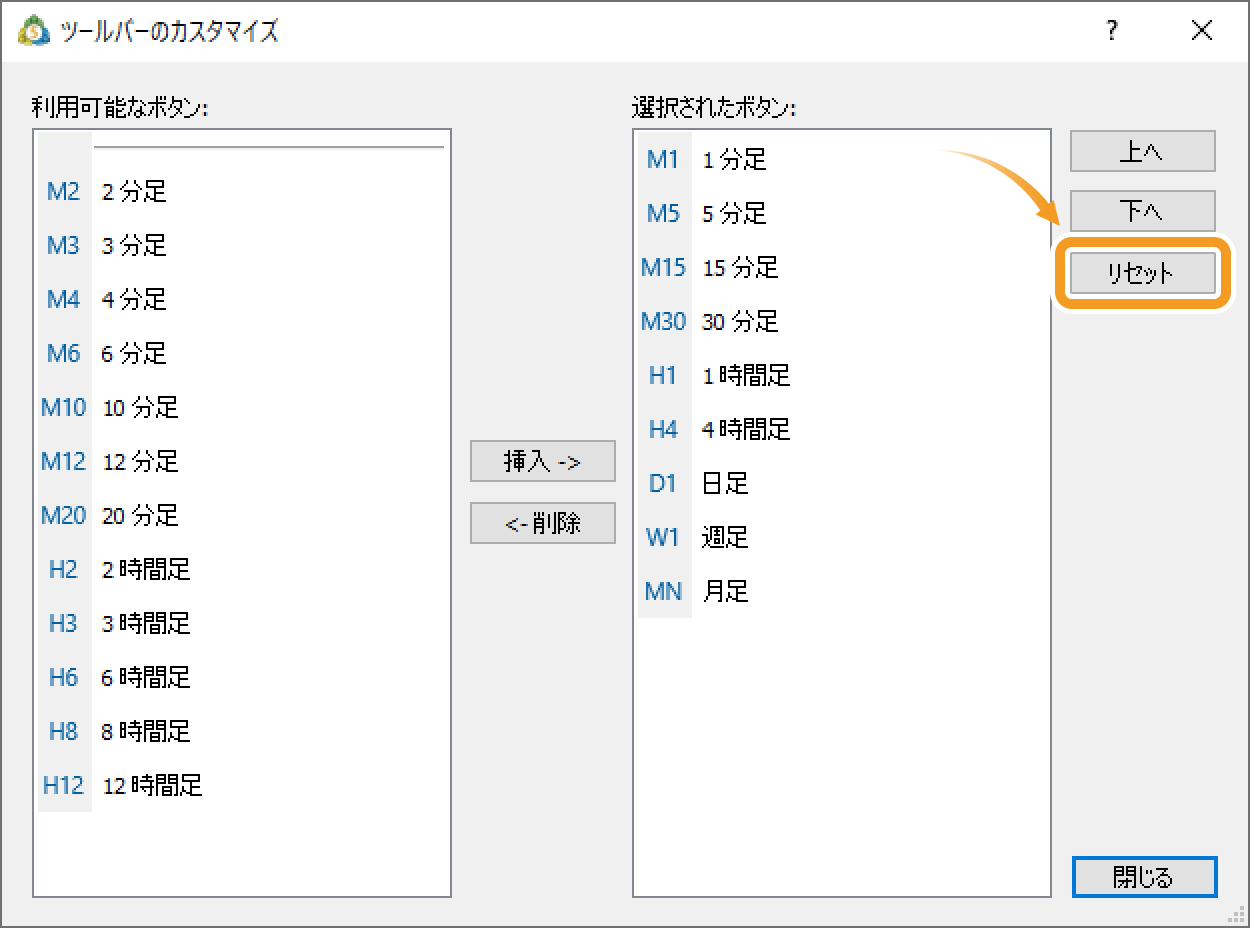Select the '8 時間足' text row
Viewport: 1250px width, 928px height.
146,732
